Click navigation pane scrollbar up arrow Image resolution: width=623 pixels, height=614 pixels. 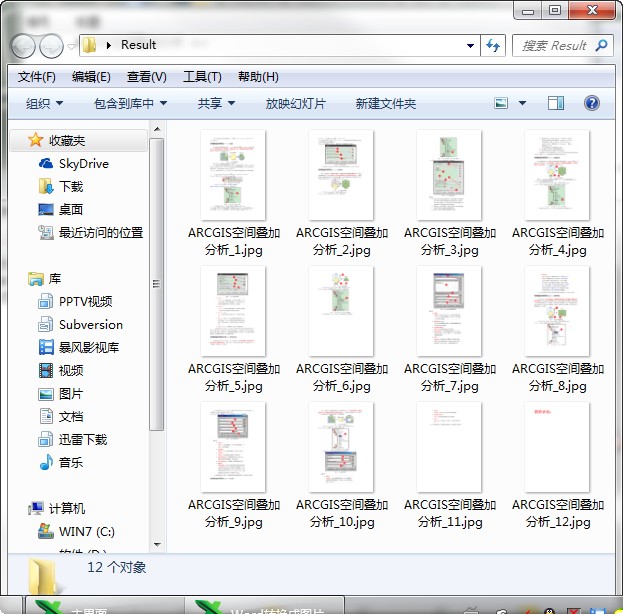click(157, 129)
